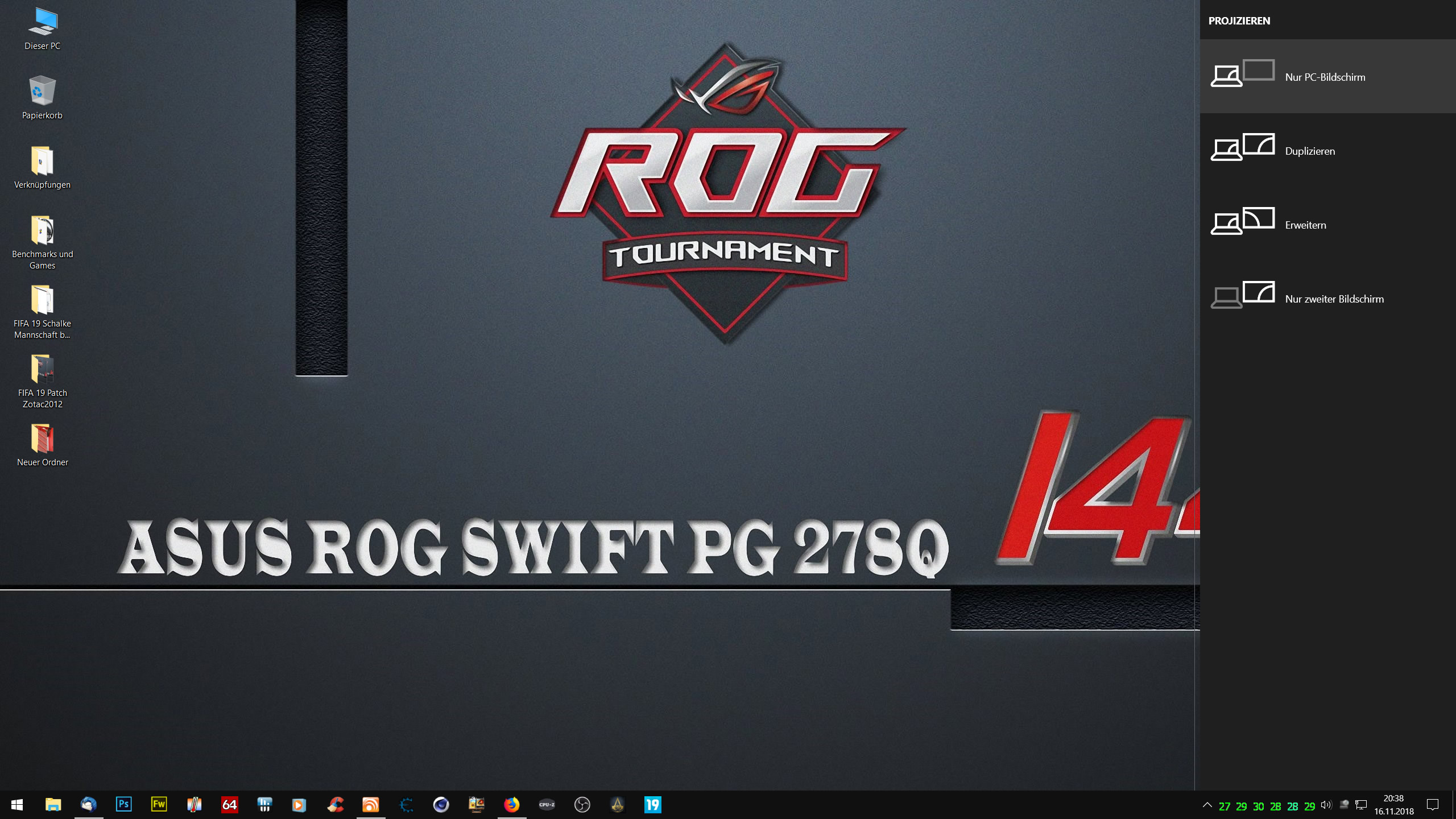Open Firefox from the taskbar
Screen dimensions: 1456x819
tap(511, 804)
